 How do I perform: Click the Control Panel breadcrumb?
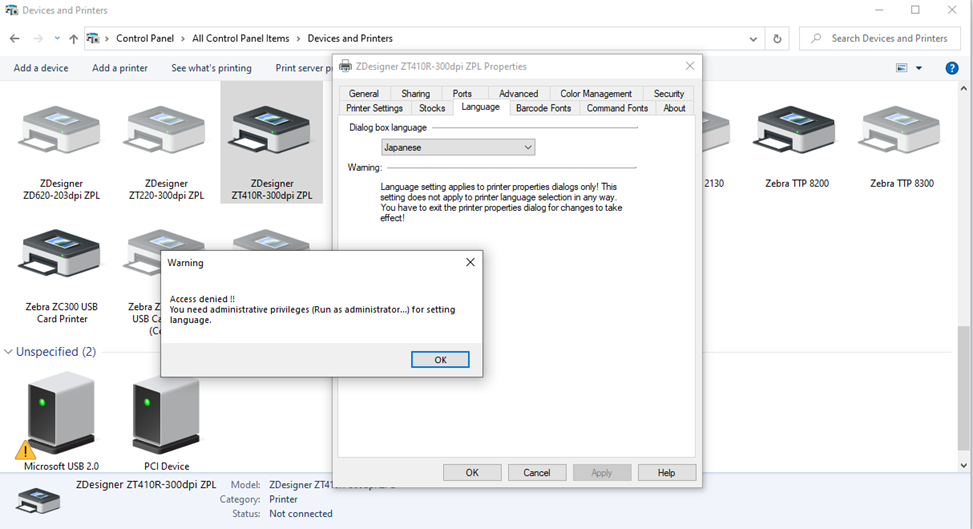[145, 38]
